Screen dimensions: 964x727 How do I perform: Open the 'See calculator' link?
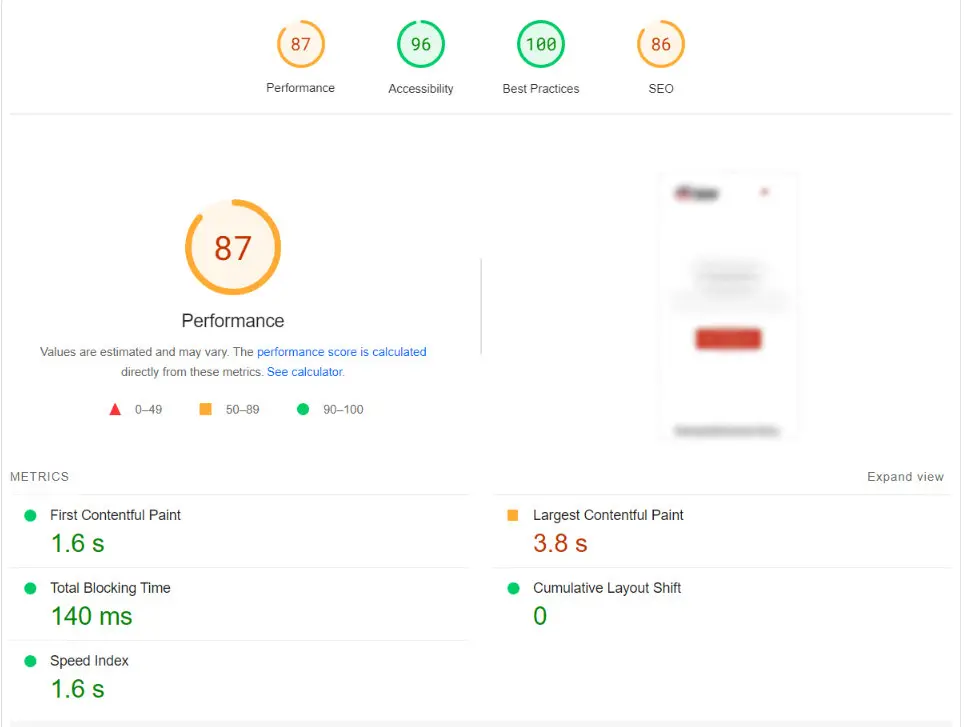(304, 371)
